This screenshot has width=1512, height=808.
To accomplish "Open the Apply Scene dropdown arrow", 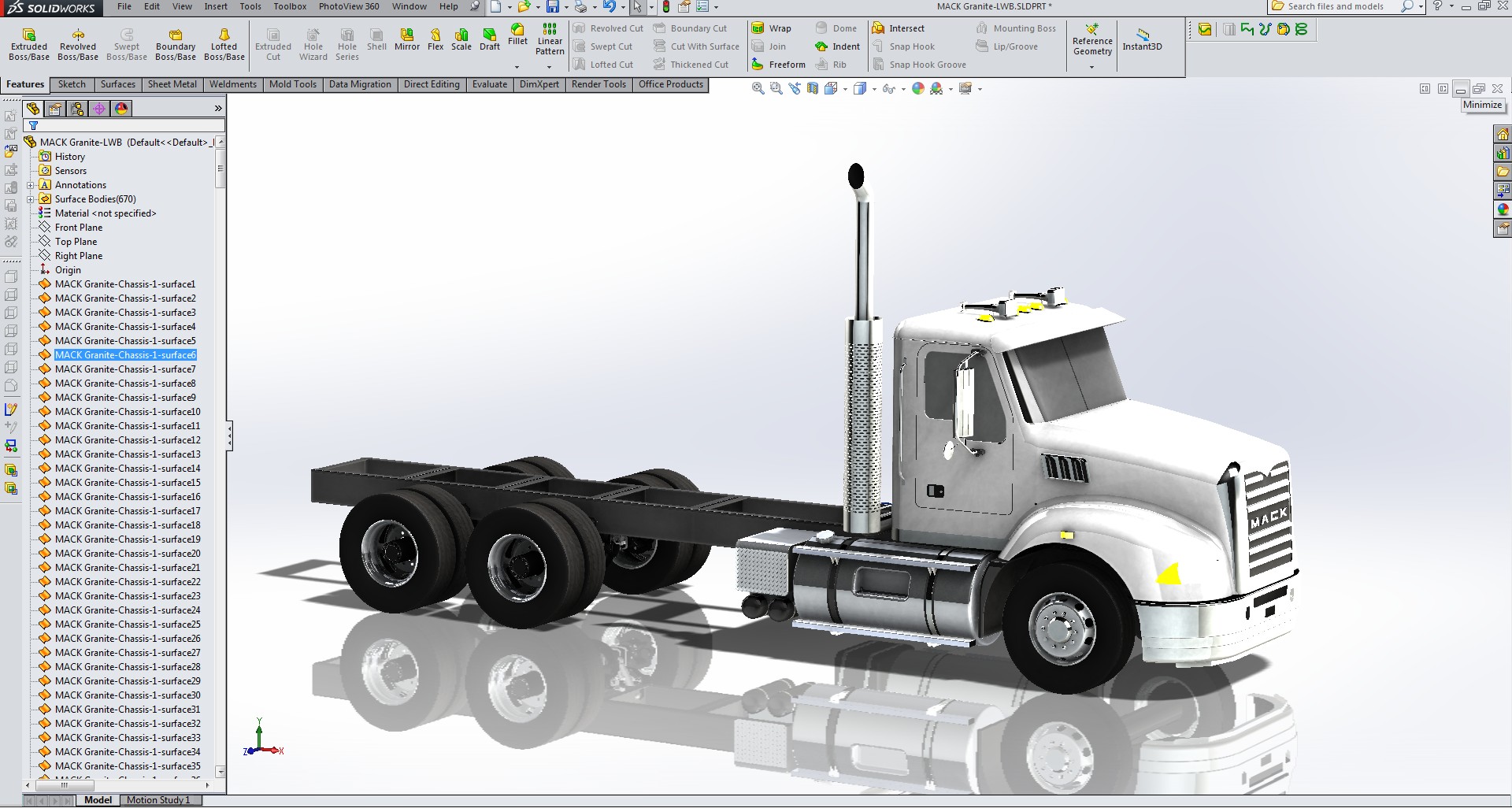I will click(x=951, y=89).
